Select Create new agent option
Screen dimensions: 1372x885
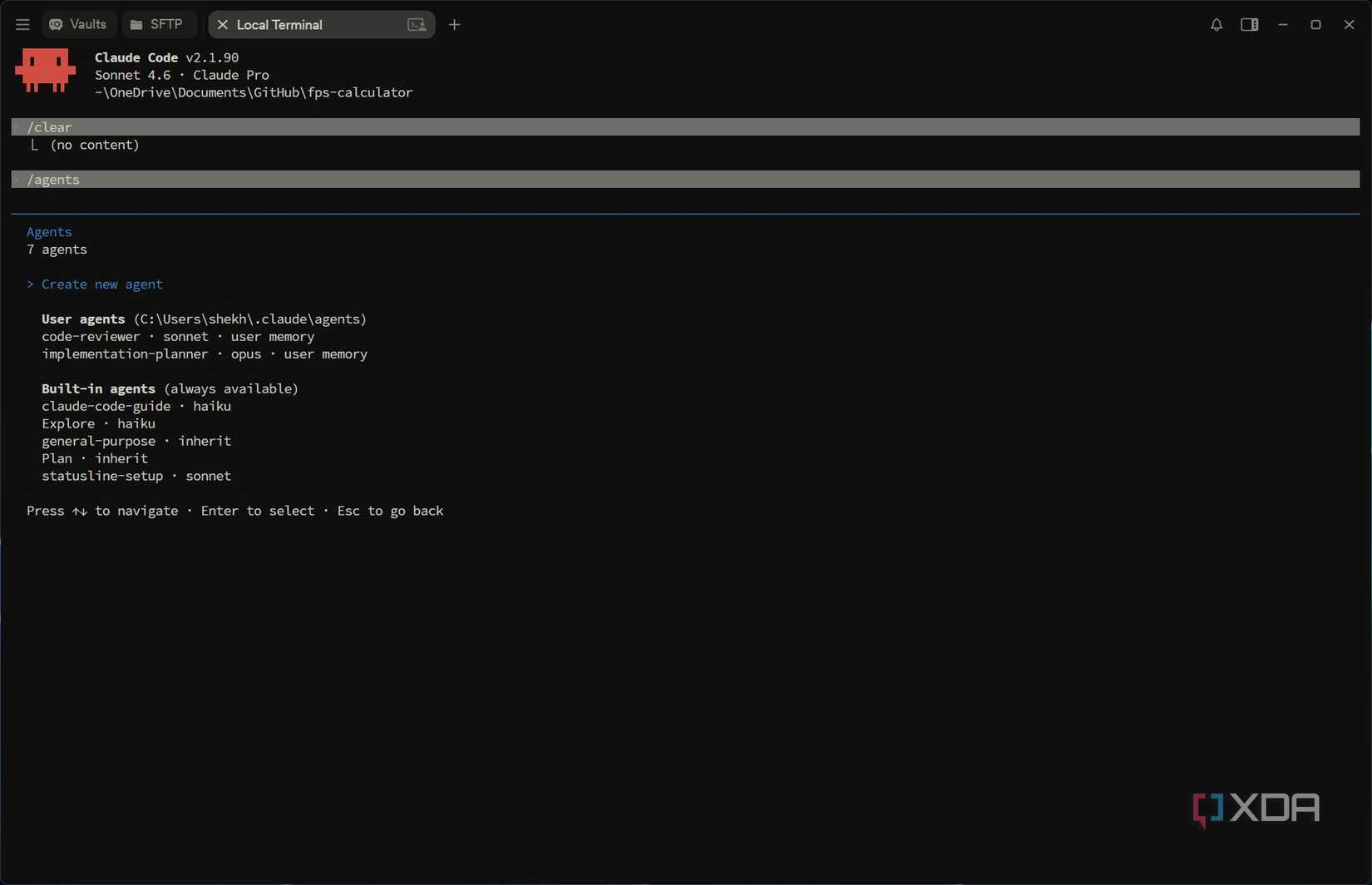pos(102,284)
